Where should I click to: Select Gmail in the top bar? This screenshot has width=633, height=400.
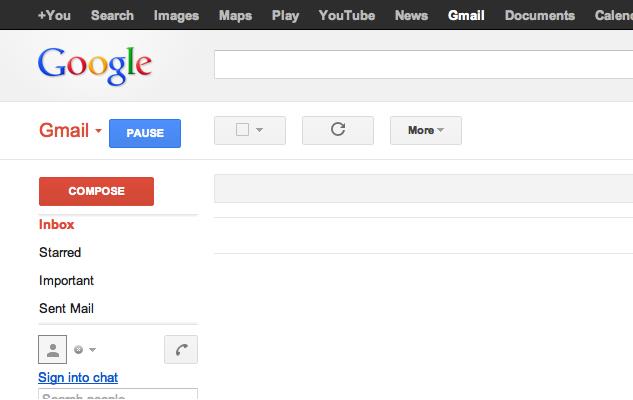click(x=466, y=15)
